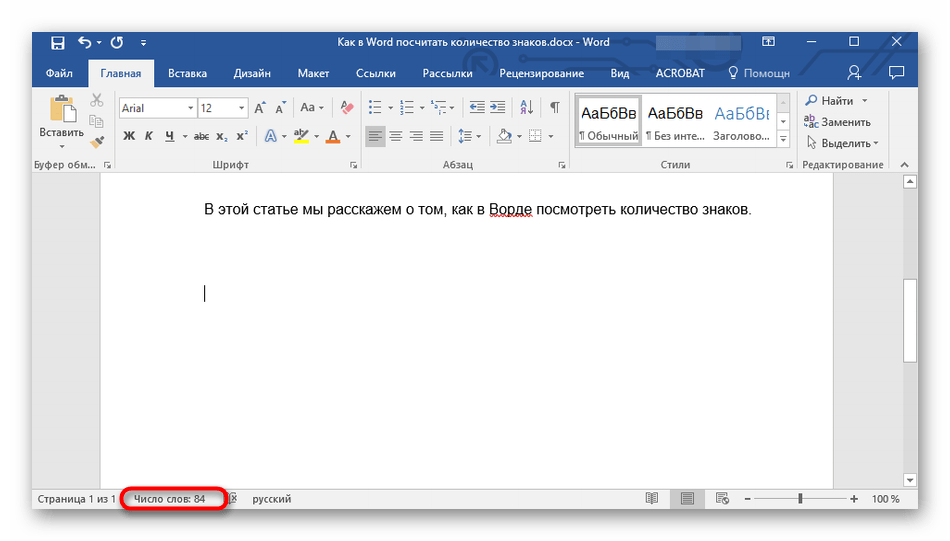Viewport: 950px width, 541px height.
Task: Open the Arial font name dropdown
Action: click(190, 108)
